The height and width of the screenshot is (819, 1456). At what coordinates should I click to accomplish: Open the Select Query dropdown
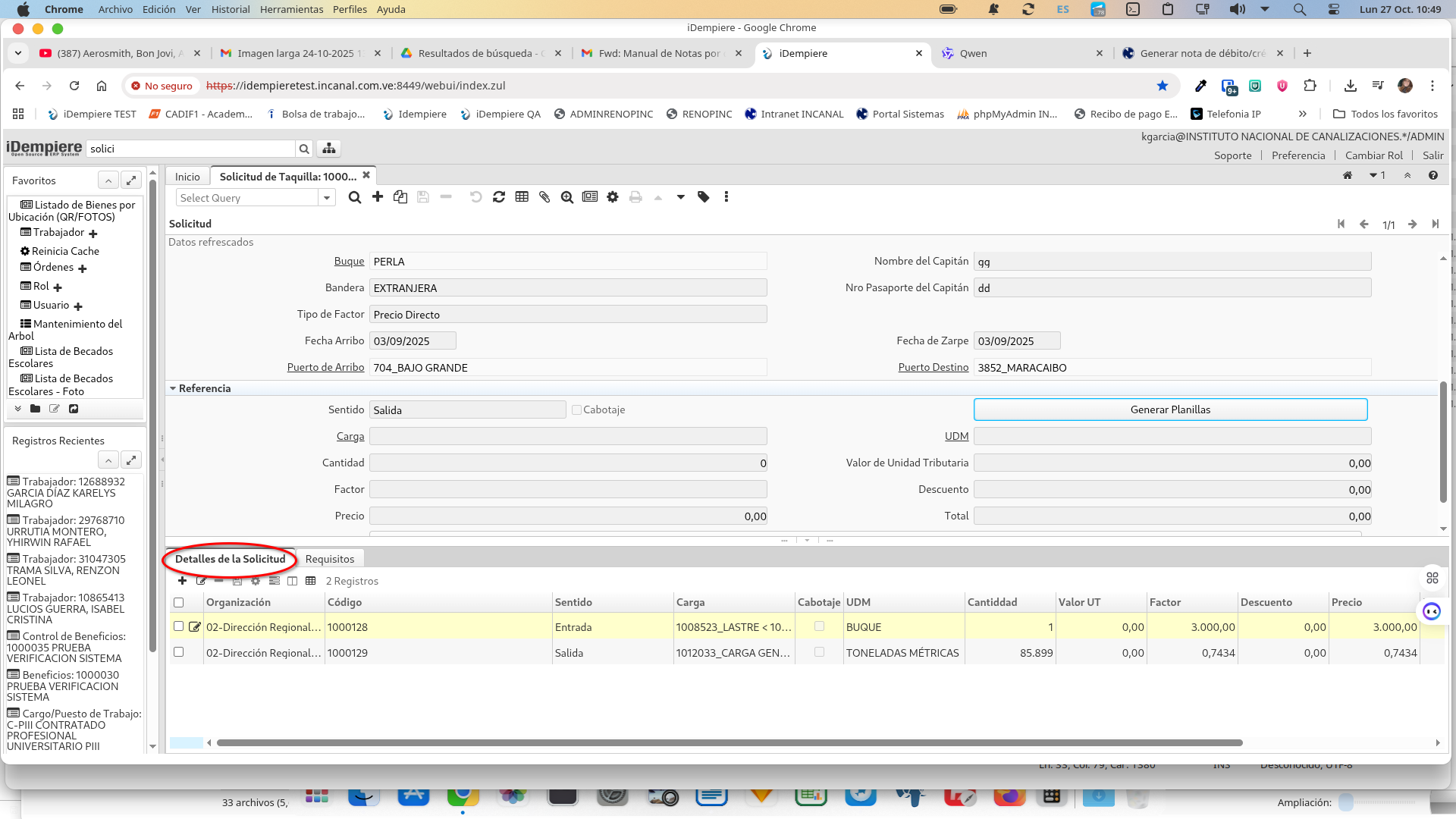[327, 198]
